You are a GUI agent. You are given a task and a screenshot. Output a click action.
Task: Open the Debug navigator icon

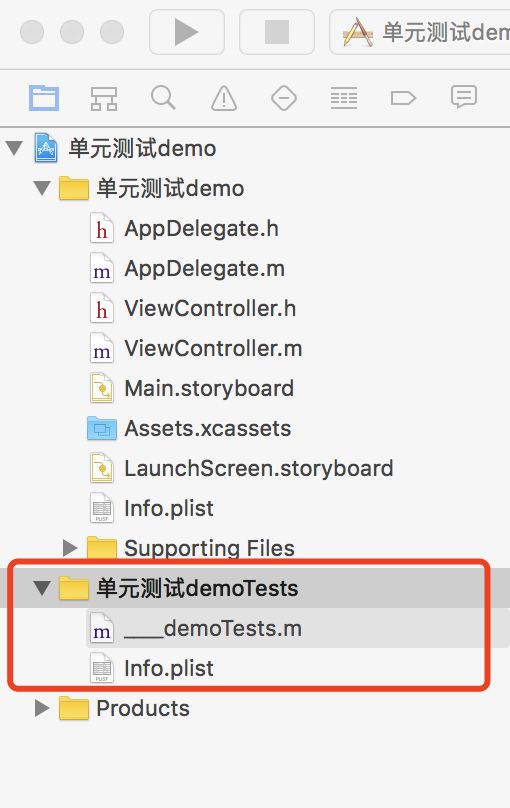[x=344, y=98]
